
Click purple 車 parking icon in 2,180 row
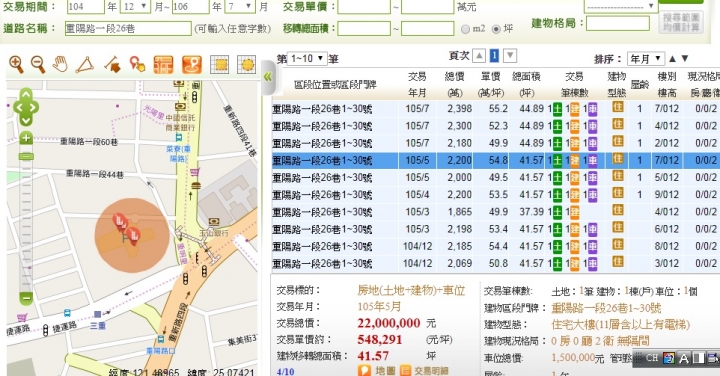[592, 143]
